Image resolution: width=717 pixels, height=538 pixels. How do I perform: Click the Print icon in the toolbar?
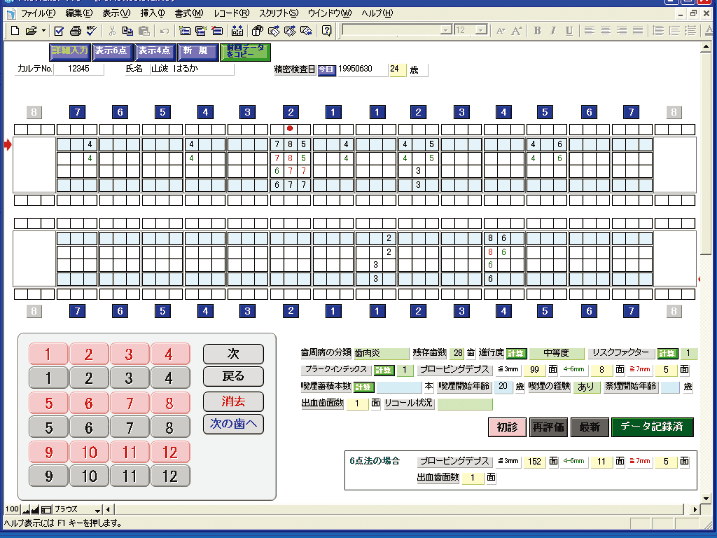pos(75,31)
